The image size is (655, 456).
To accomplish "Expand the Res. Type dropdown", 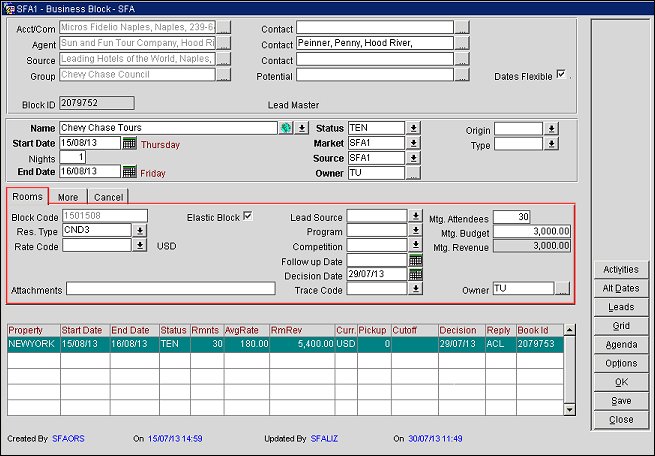I will [x=139, y=230].
